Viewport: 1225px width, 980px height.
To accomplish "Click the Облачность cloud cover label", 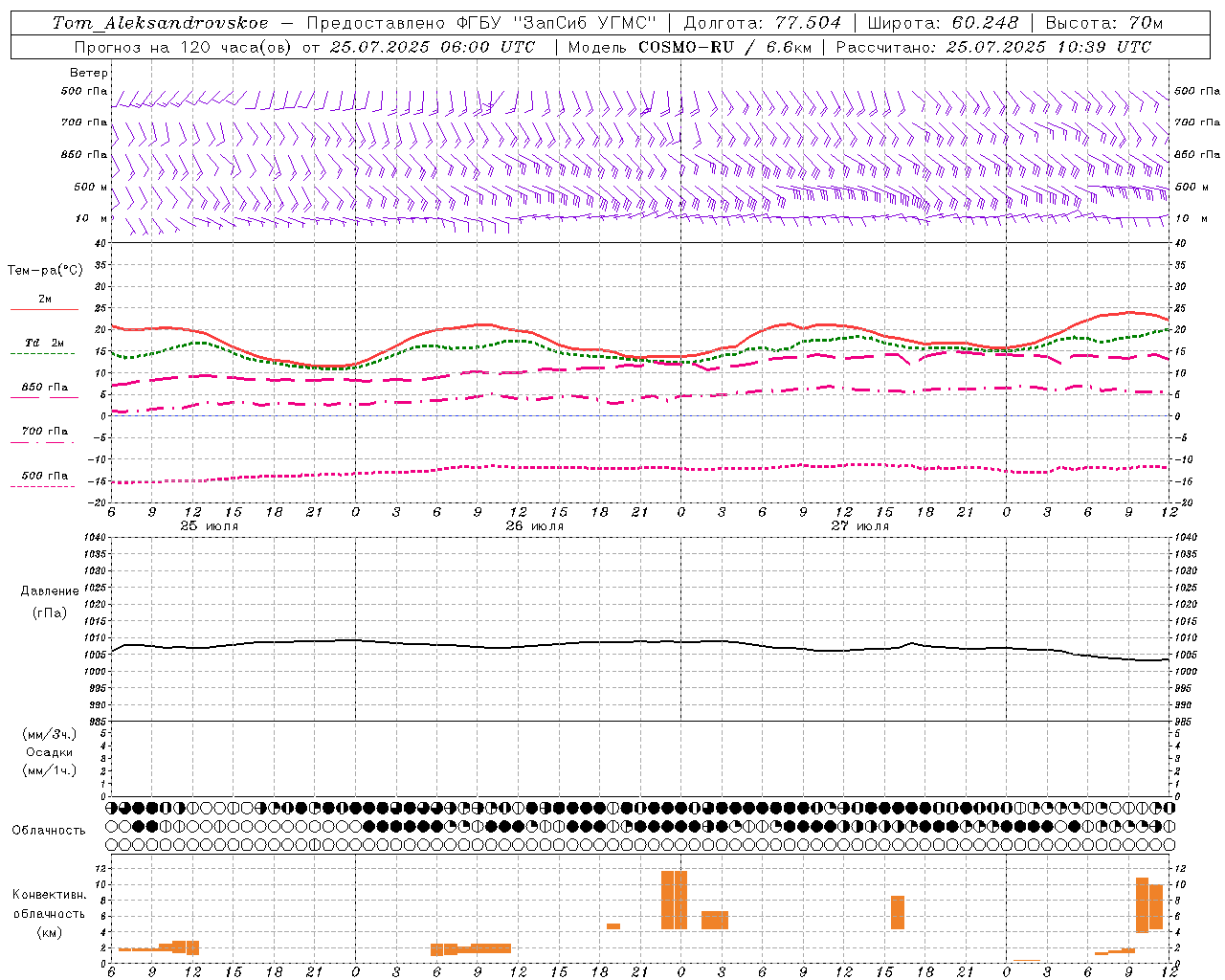I will pos(49,831).
